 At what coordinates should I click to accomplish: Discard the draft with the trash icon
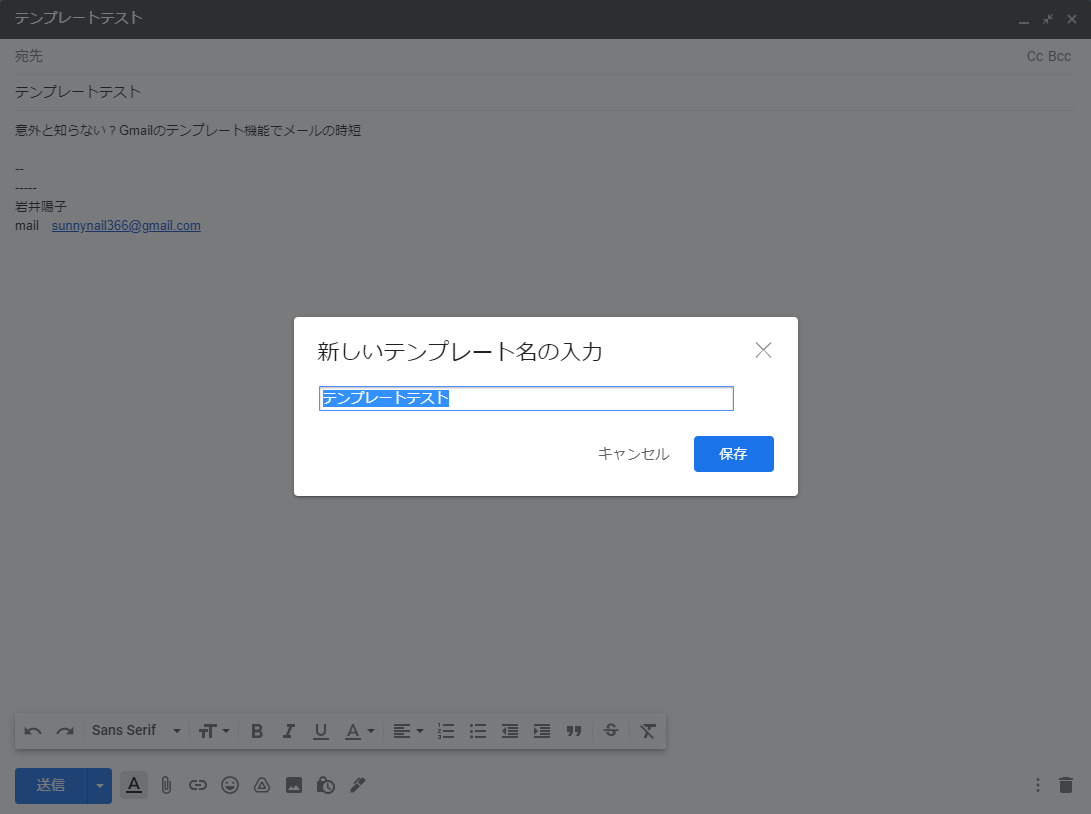pos(1066,785)
